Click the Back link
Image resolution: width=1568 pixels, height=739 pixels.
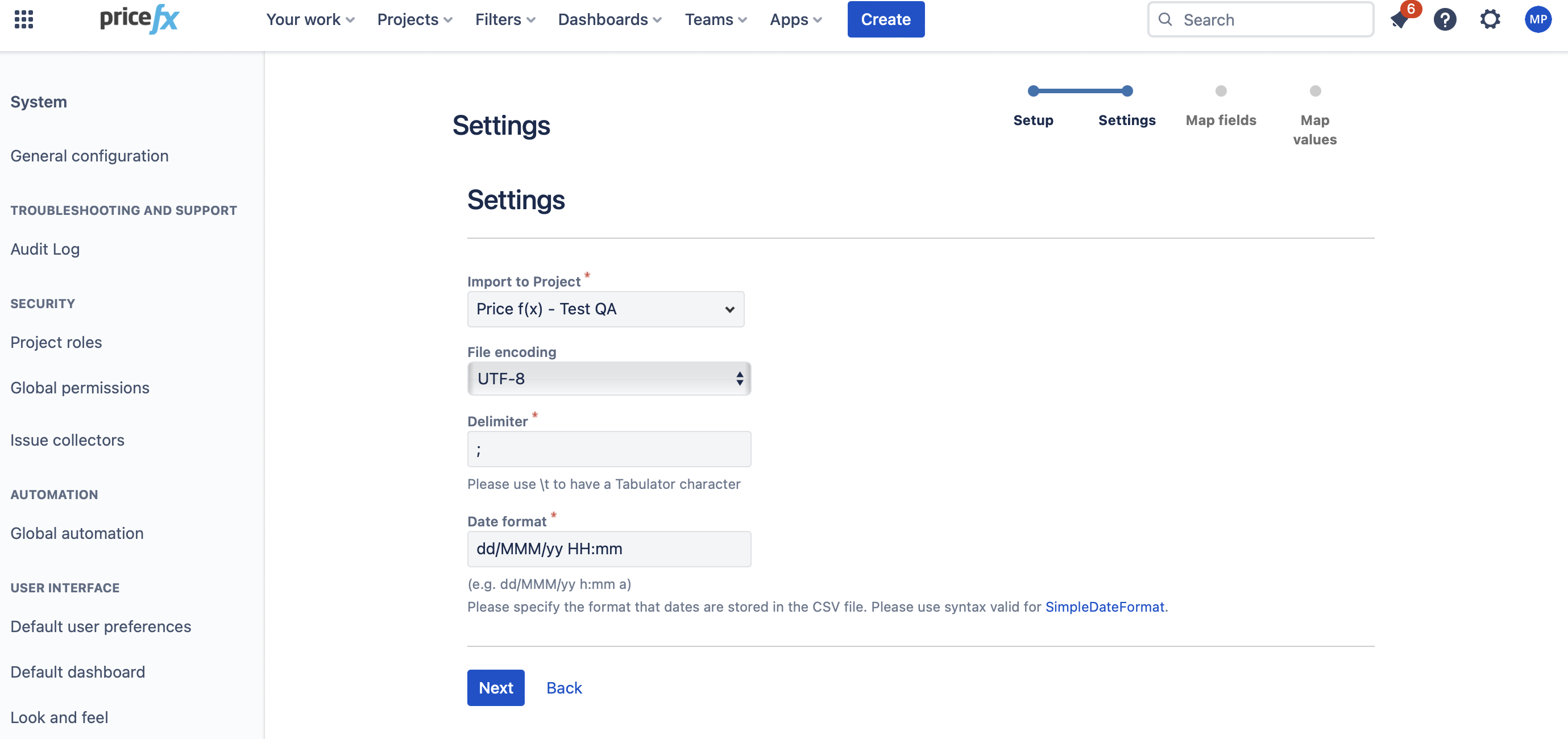coord(563,687)
